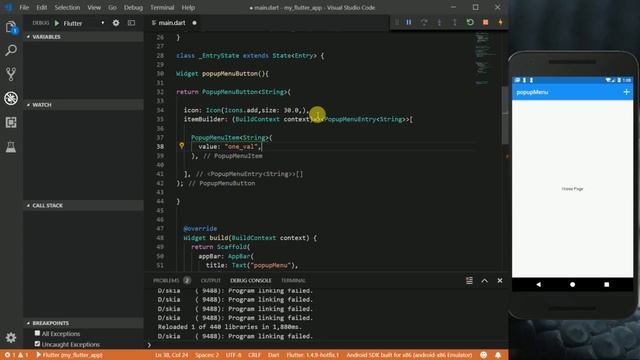Open the Debug menu
The width and height of the screenshot is (640, 360).
[x=133, y=7]
